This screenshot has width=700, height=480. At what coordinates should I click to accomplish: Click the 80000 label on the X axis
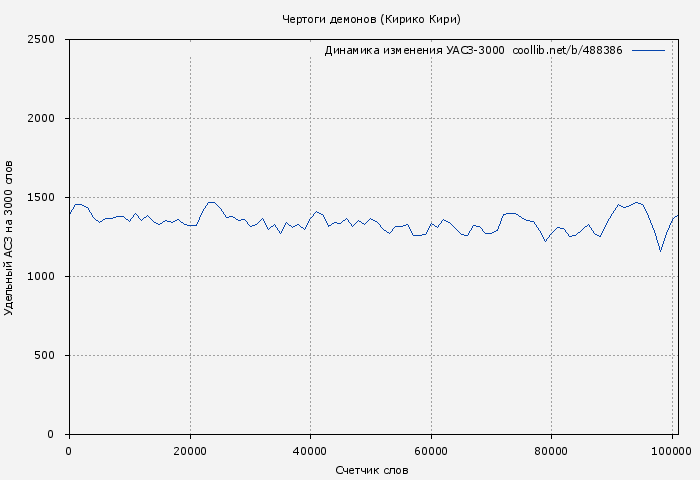click(551, 451)
